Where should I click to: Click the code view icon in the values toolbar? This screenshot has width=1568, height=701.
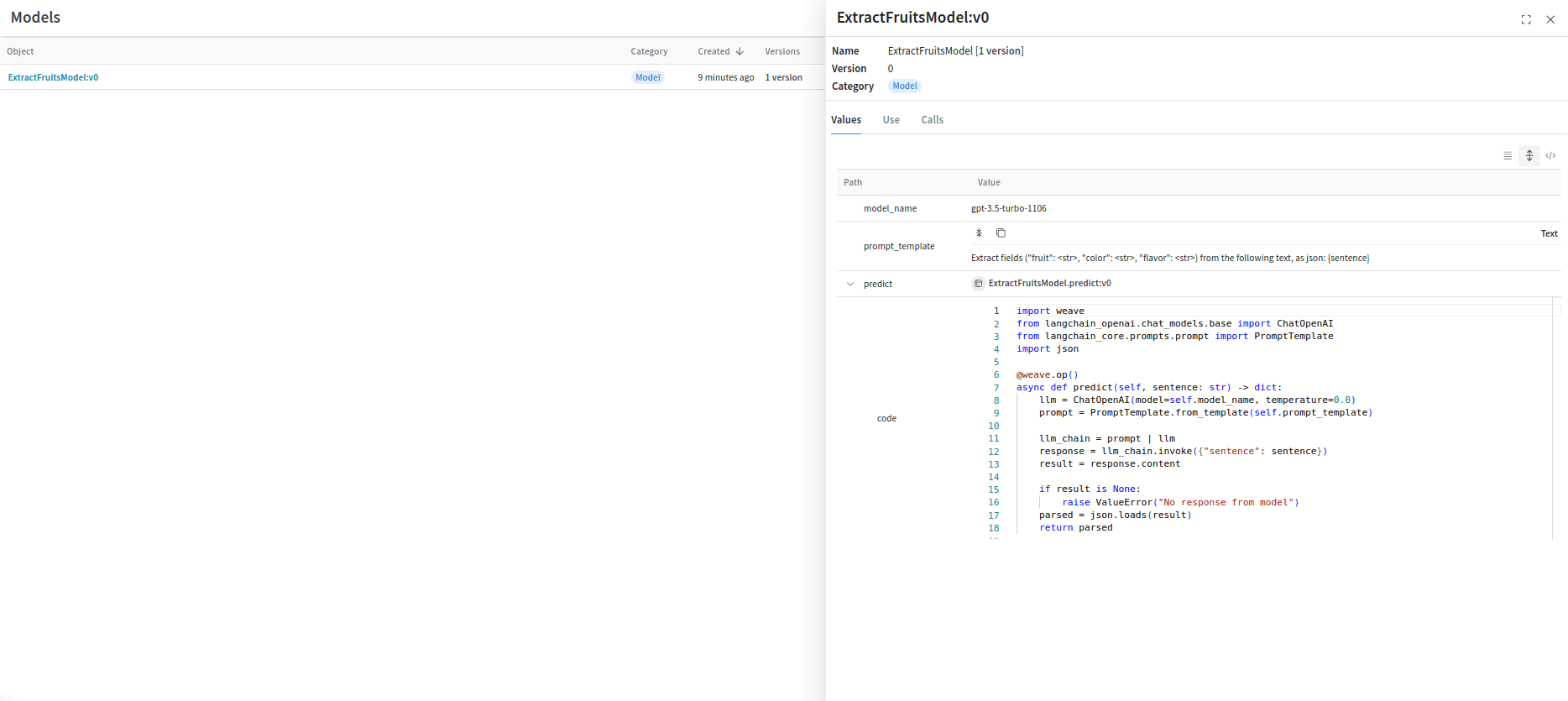click(x=1550, y=155)
